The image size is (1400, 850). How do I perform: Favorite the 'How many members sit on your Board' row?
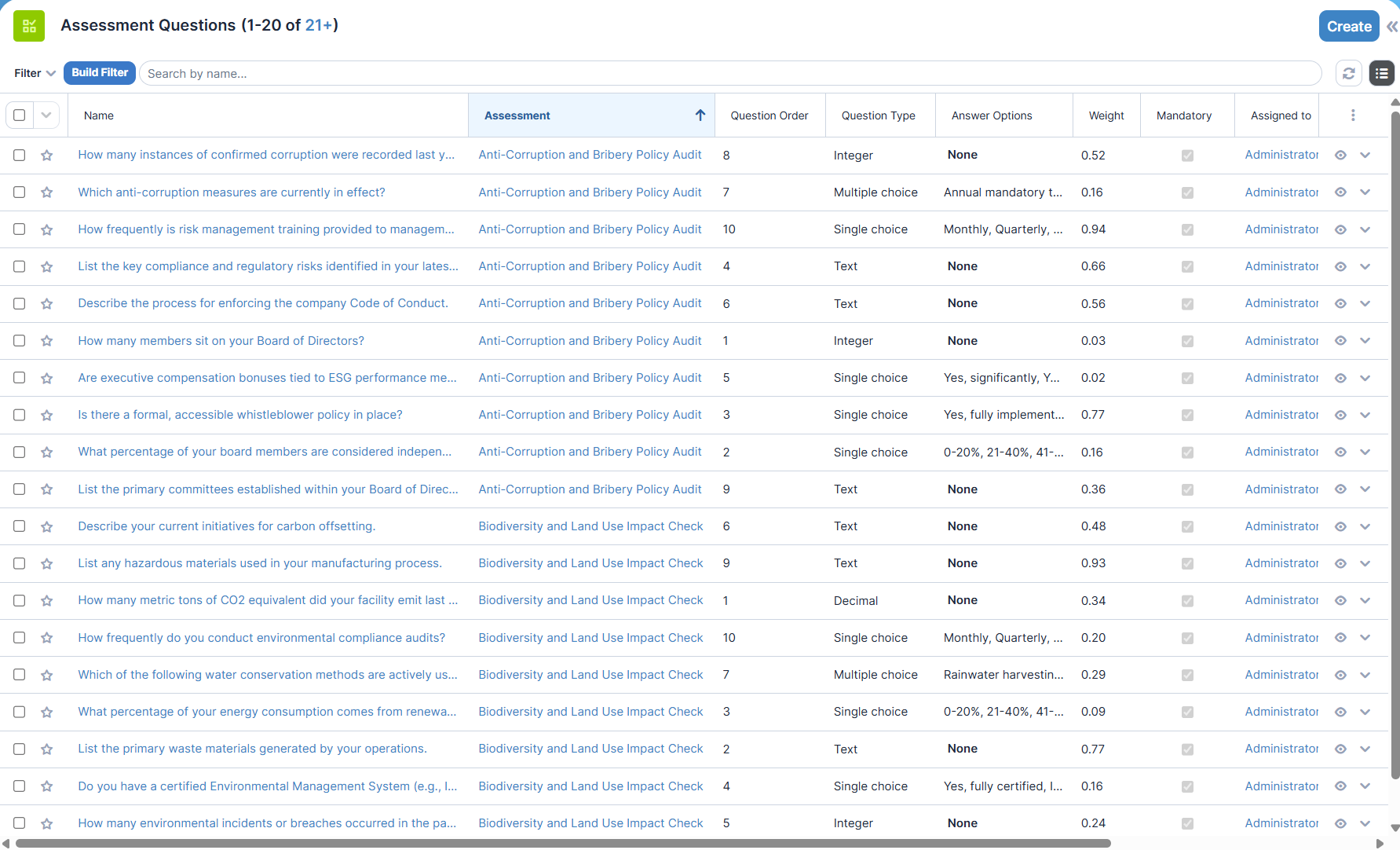click(47, 341)
